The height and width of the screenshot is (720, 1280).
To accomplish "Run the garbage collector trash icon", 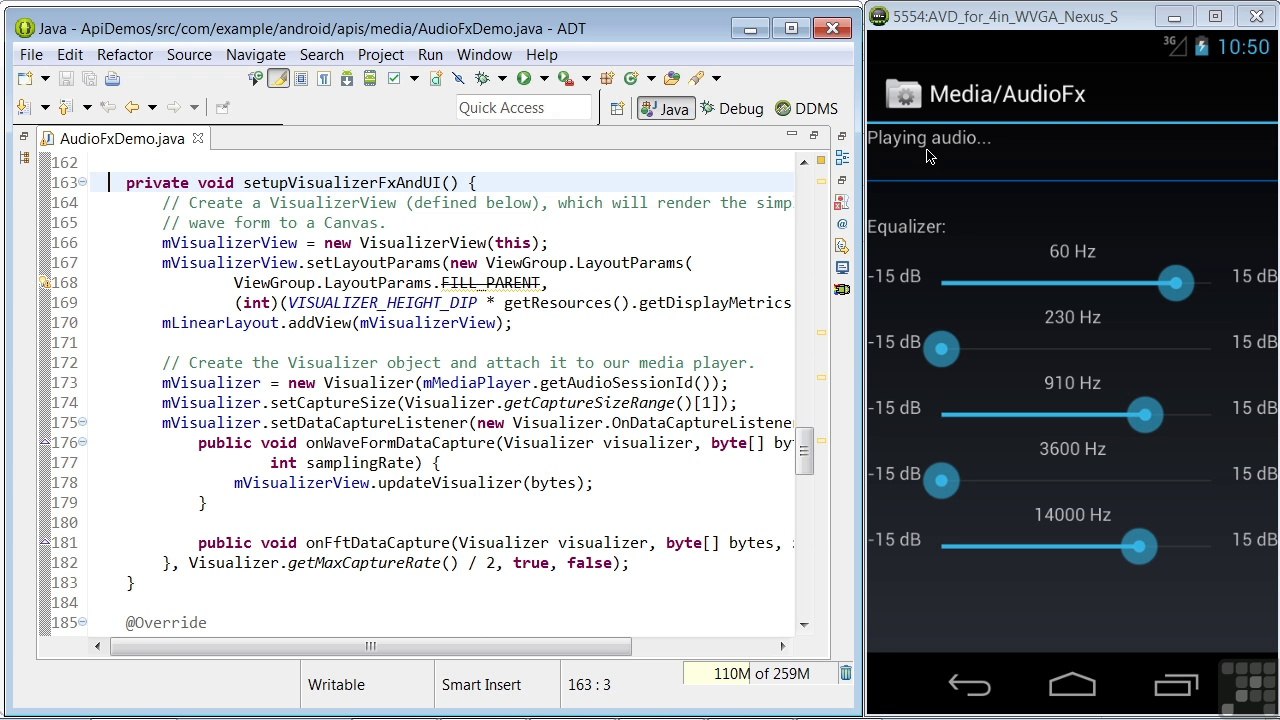I will tap(846, 673).
